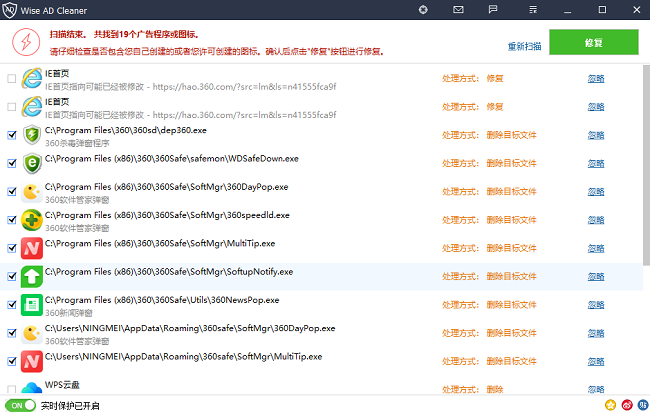Check the first IE首页 checkbox
The image size is (650, 416).
tap(11, 78)
